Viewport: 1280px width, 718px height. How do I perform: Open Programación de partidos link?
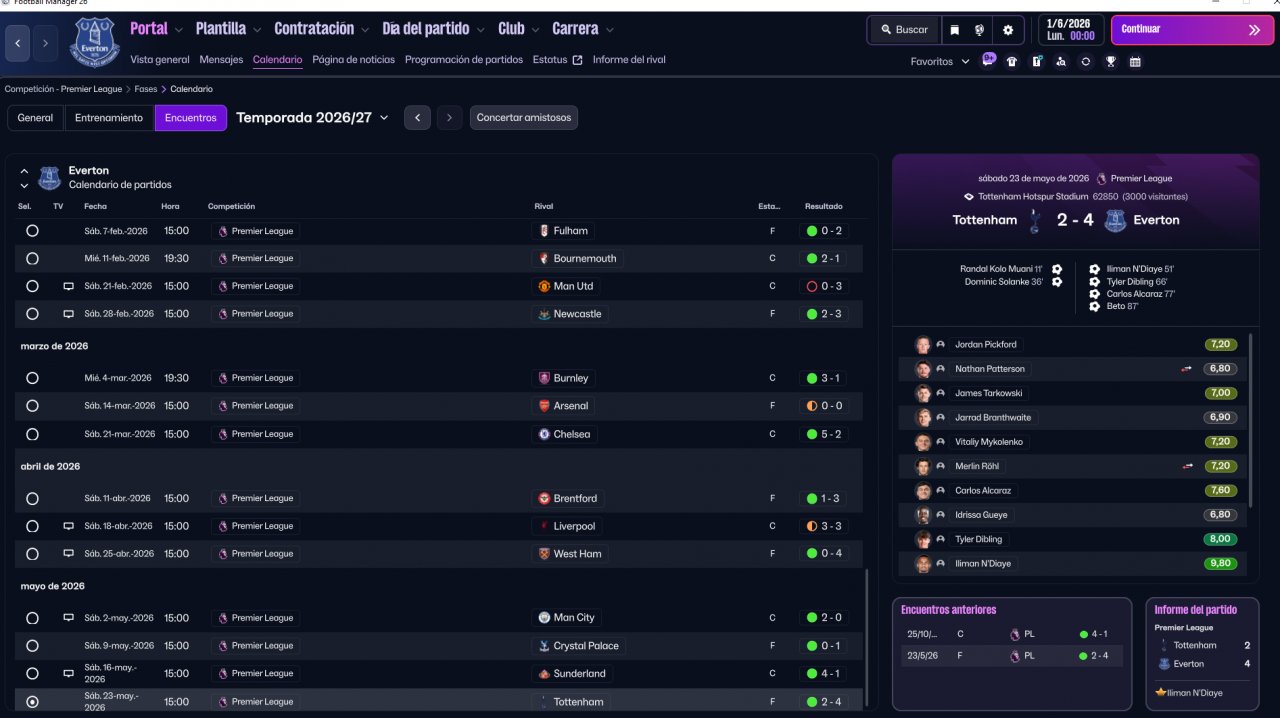click(x=464, y=60)
